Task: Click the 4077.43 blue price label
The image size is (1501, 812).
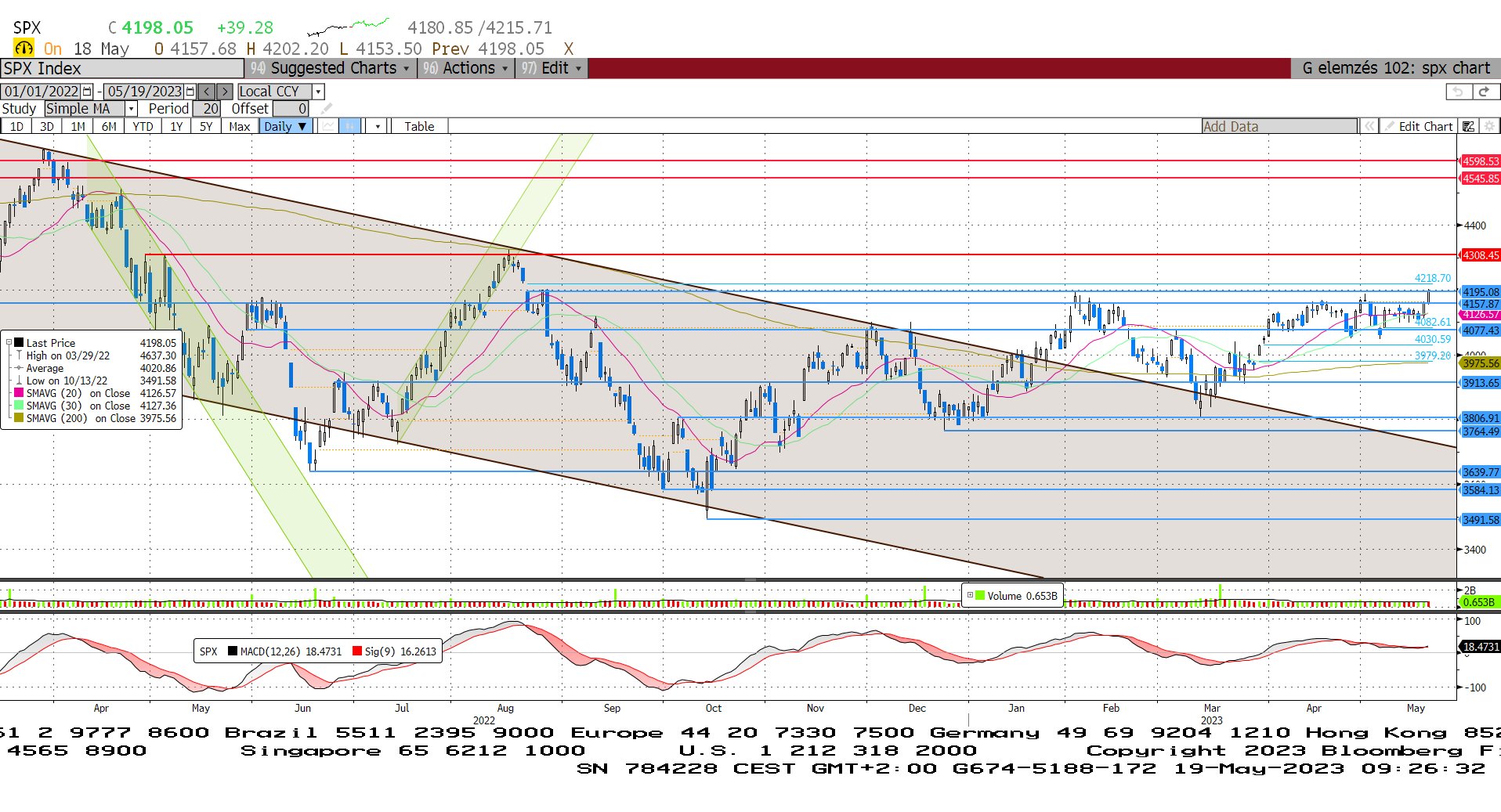Action: [x=1480, y=330]
